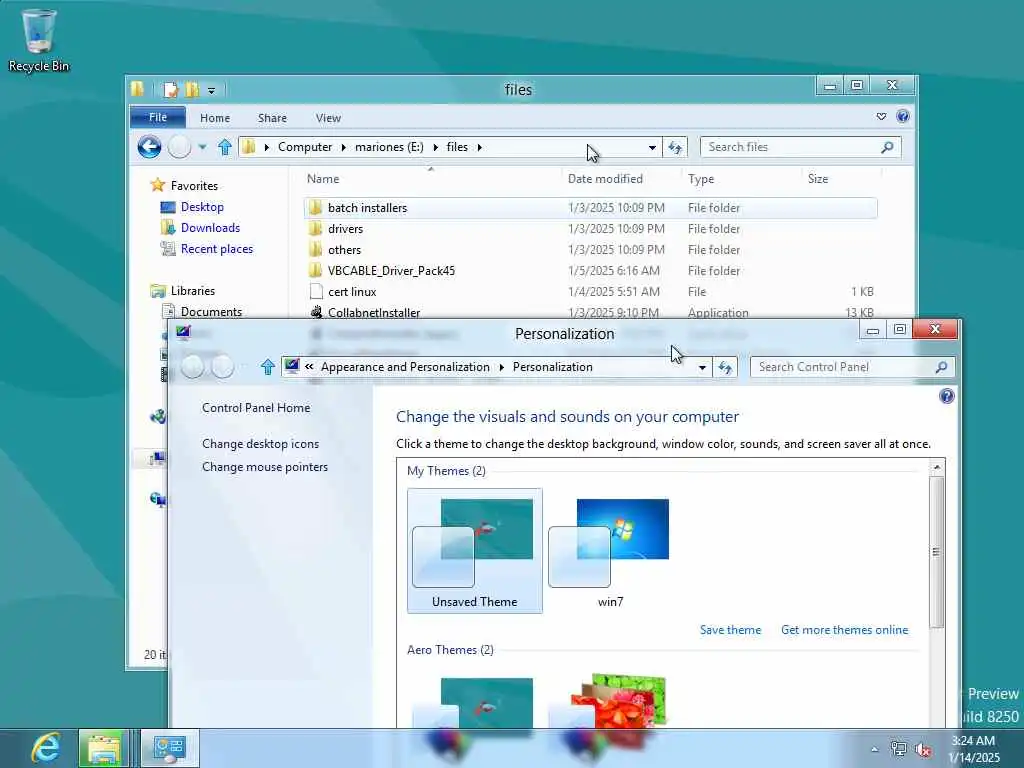Open Help icon in files window ribbon
Image resolution: width=1024 pixels, height=768 pixels.
click(x=903, y=116)
